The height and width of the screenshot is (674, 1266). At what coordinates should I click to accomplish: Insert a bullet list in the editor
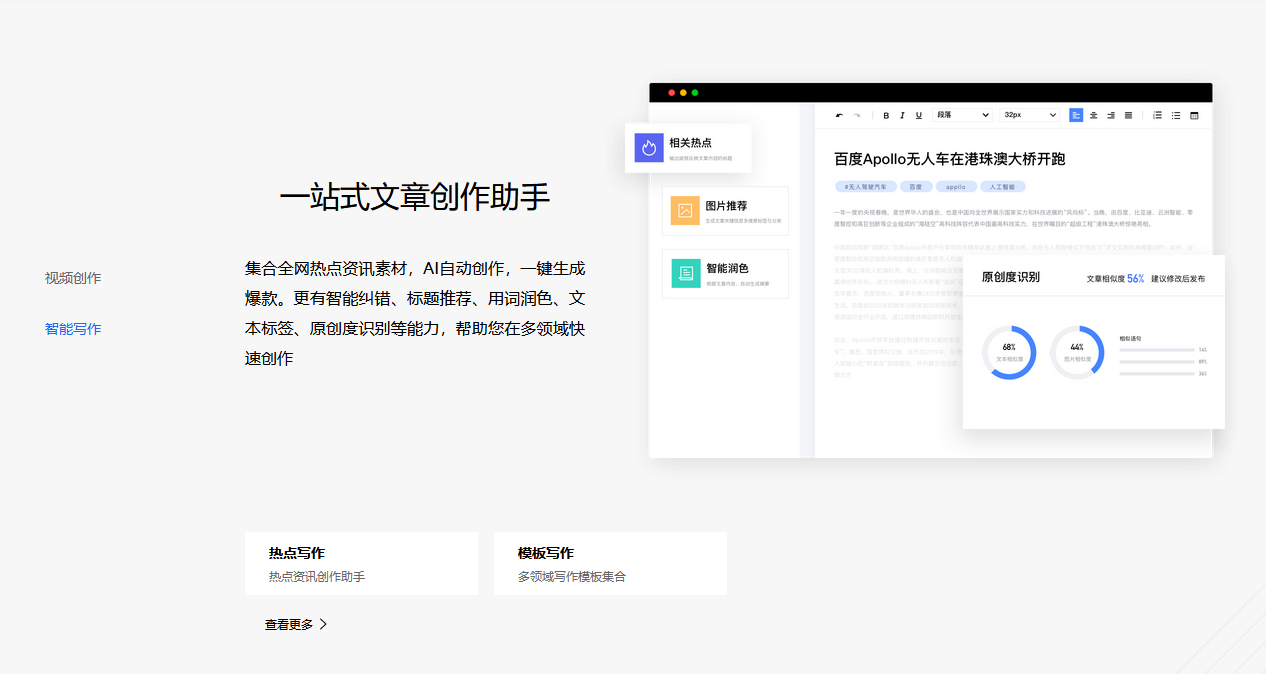(x=1176, y=114)
